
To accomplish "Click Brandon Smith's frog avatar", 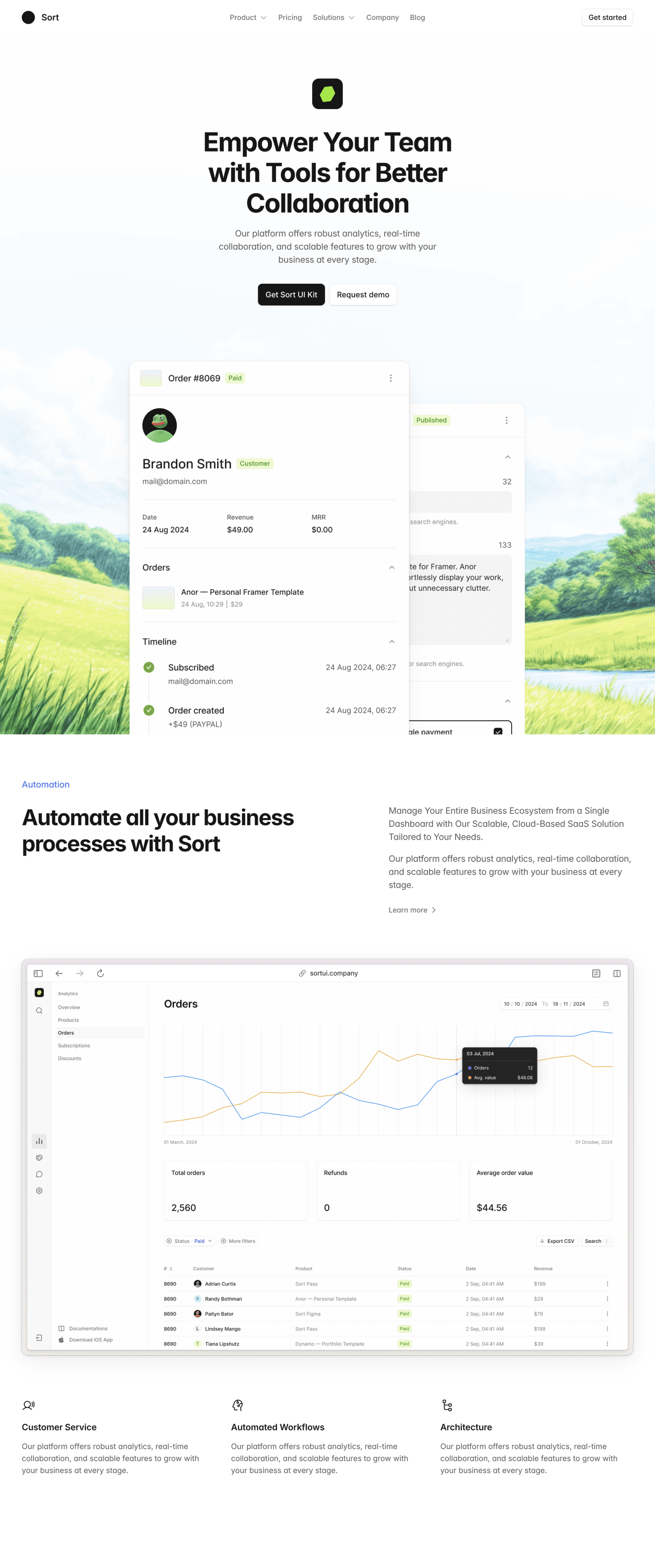I will click(x=160, y=425).
